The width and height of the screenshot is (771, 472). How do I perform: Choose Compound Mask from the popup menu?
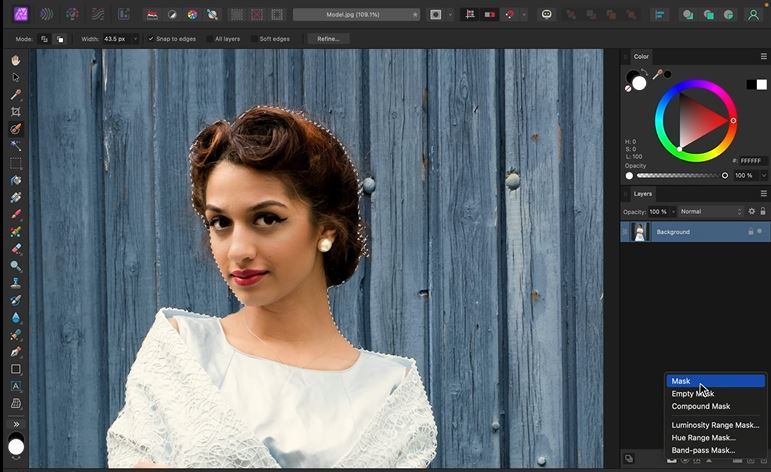tap(715, 406)
